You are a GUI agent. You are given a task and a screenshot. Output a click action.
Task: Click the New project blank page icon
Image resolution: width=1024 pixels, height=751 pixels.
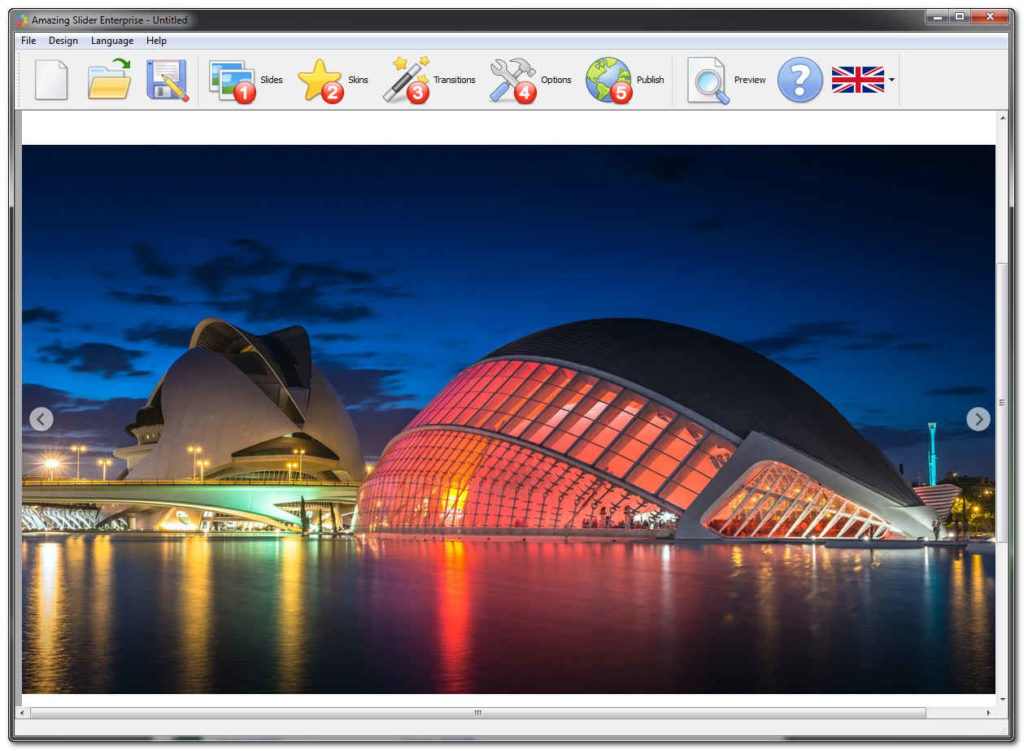click(x=51, y=80)
